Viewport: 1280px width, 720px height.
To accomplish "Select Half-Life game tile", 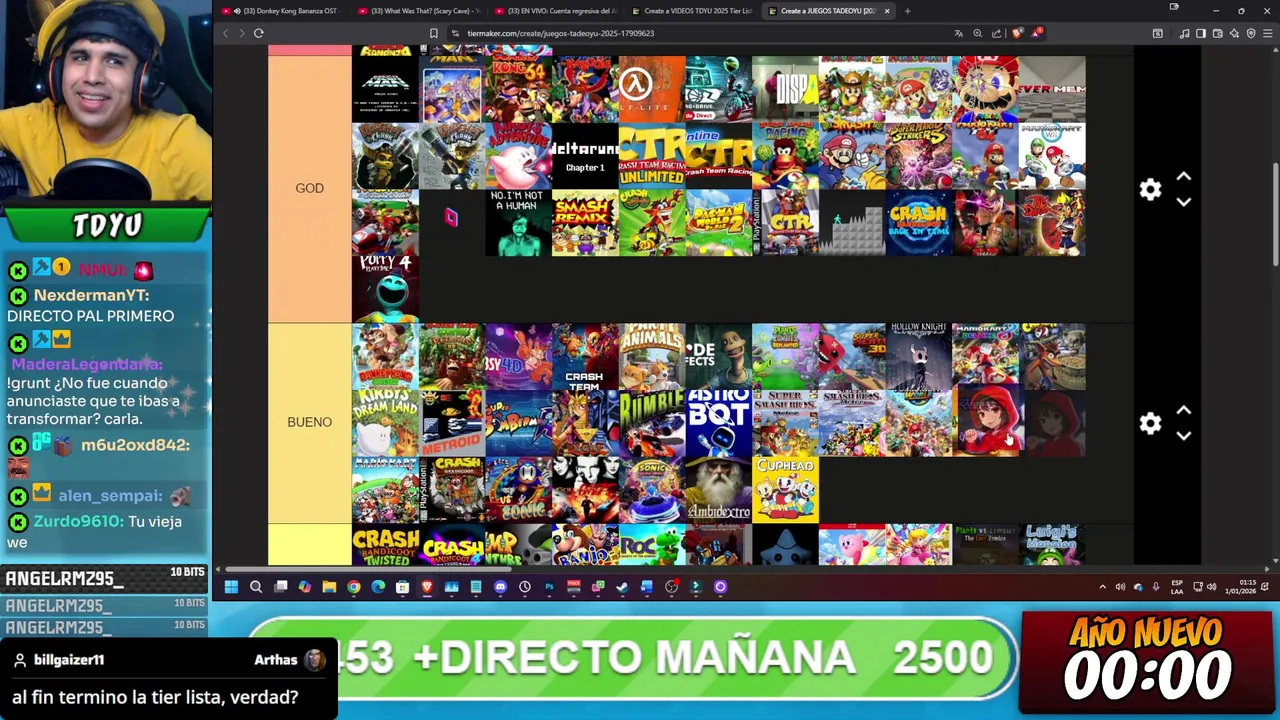I will (651, 89).
